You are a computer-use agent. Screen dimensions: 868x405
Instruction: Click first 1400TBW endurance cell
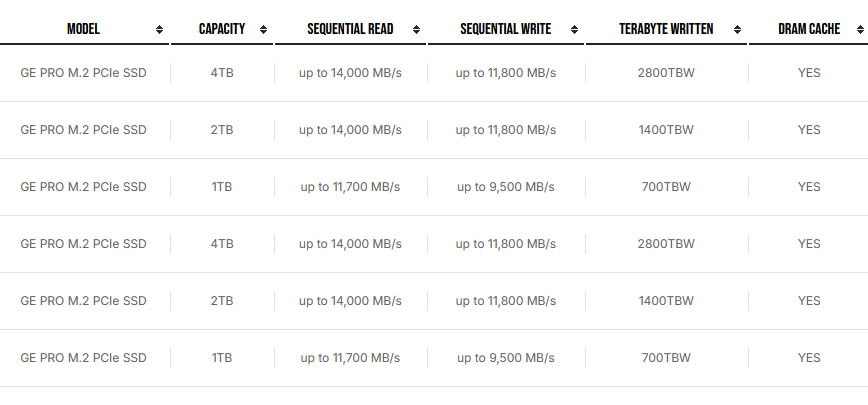point(666,130)
